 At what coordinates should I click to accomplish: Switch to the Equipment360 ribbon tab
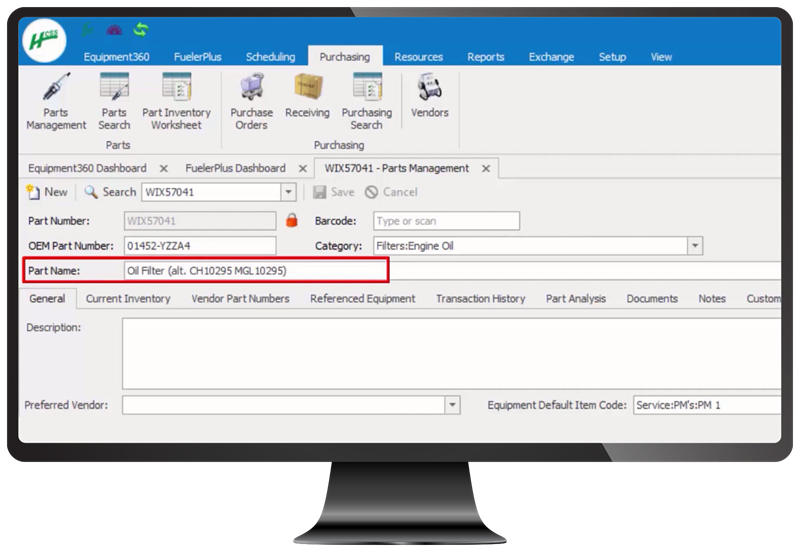pyautogui.click(x=116, y=57)
